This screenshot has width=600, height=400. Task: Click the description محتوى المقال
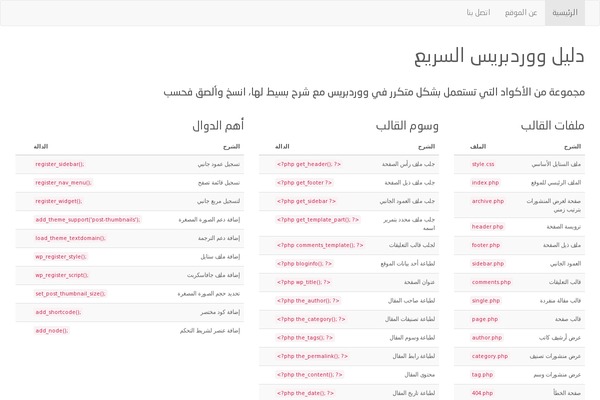[x=420, y=374]
